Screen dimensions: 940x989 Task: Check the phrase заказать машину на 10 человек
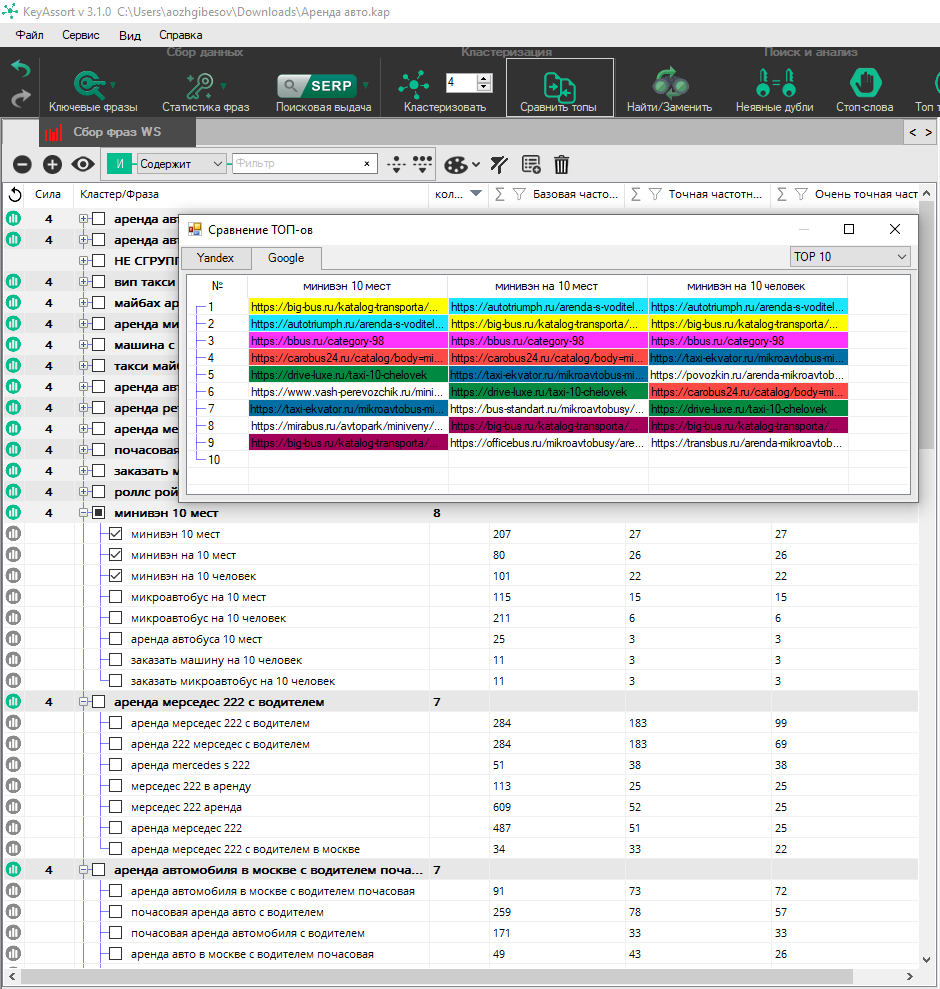pos(115,660)
